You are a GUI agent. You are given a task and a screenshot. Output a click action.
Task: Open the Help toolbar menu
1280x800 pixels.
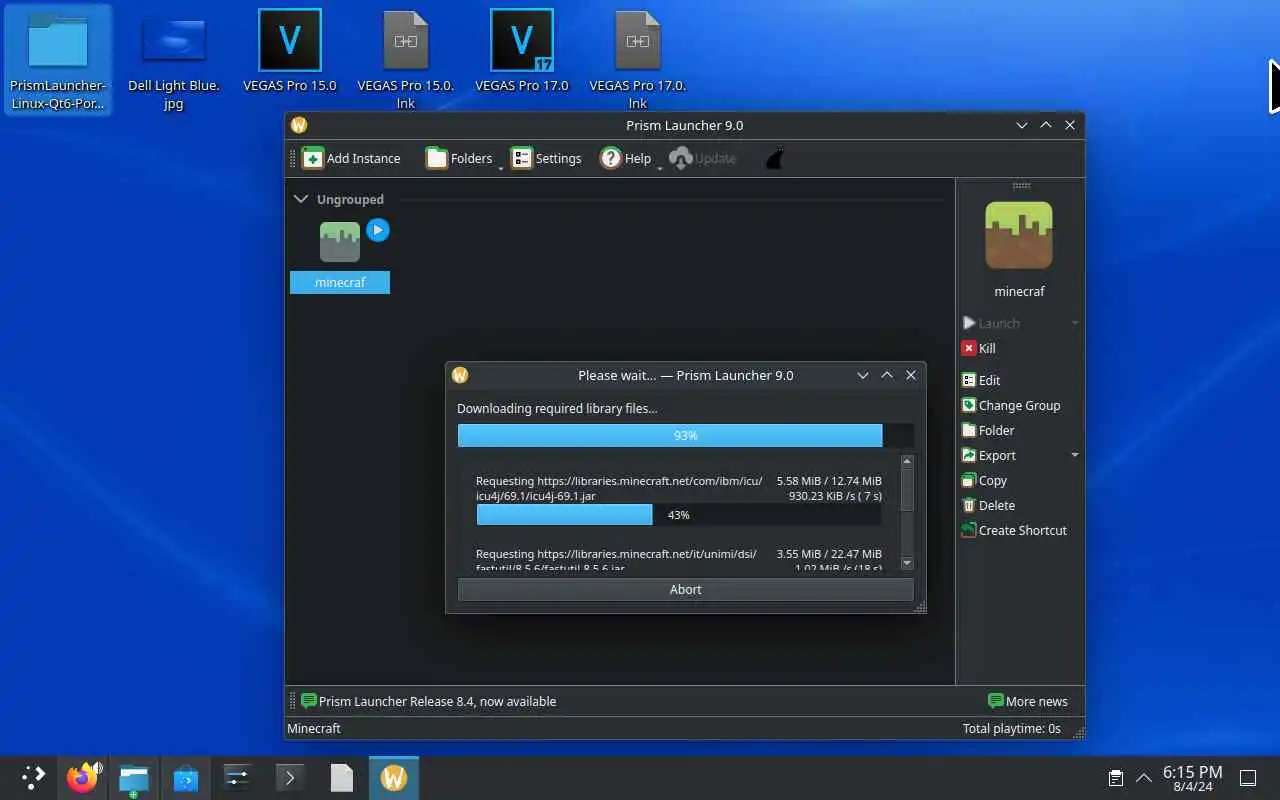coord(625,158)
